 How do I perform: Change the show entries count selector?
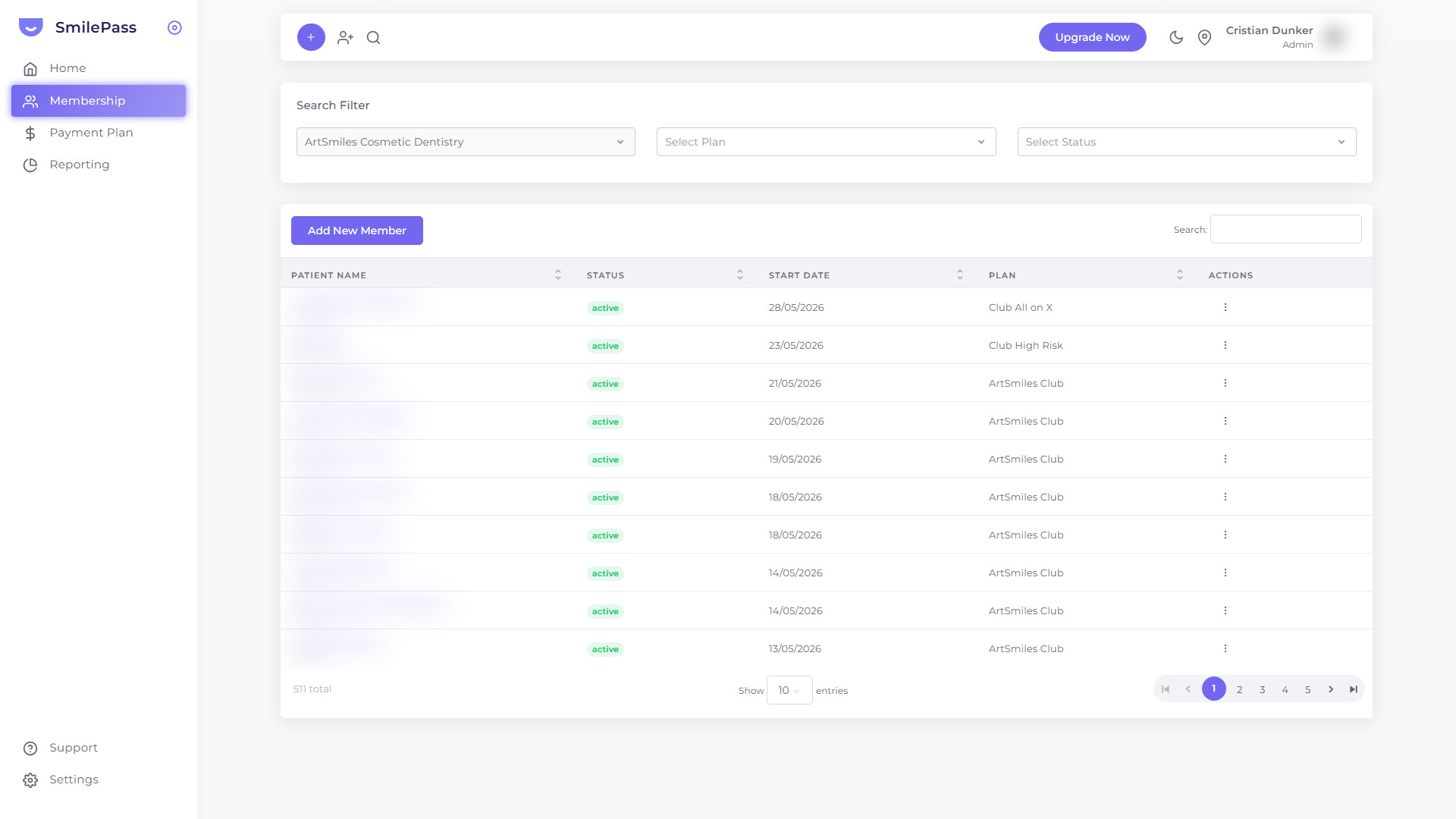[x=789, y=690]
